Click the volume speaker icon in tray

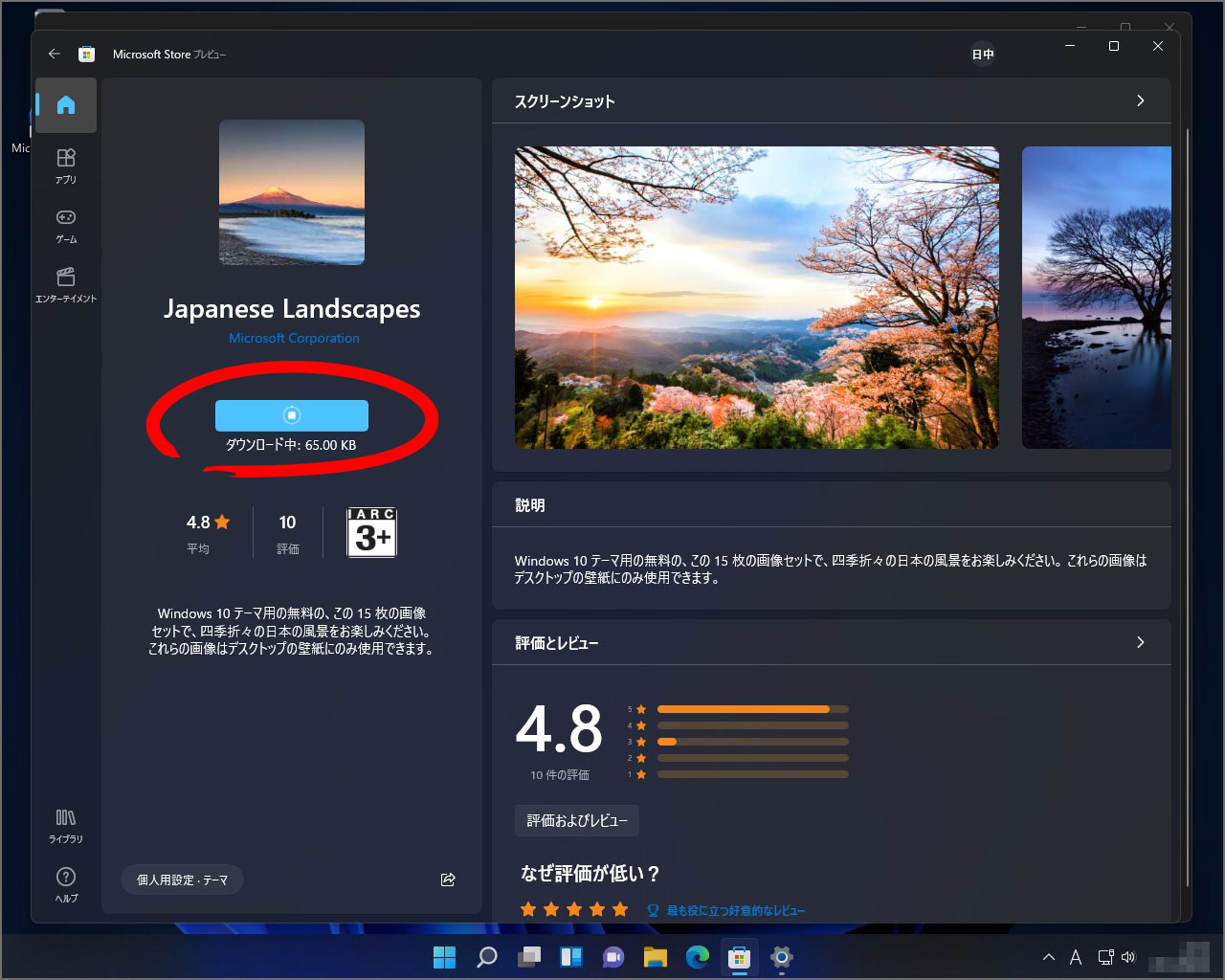click(1128, 957)
